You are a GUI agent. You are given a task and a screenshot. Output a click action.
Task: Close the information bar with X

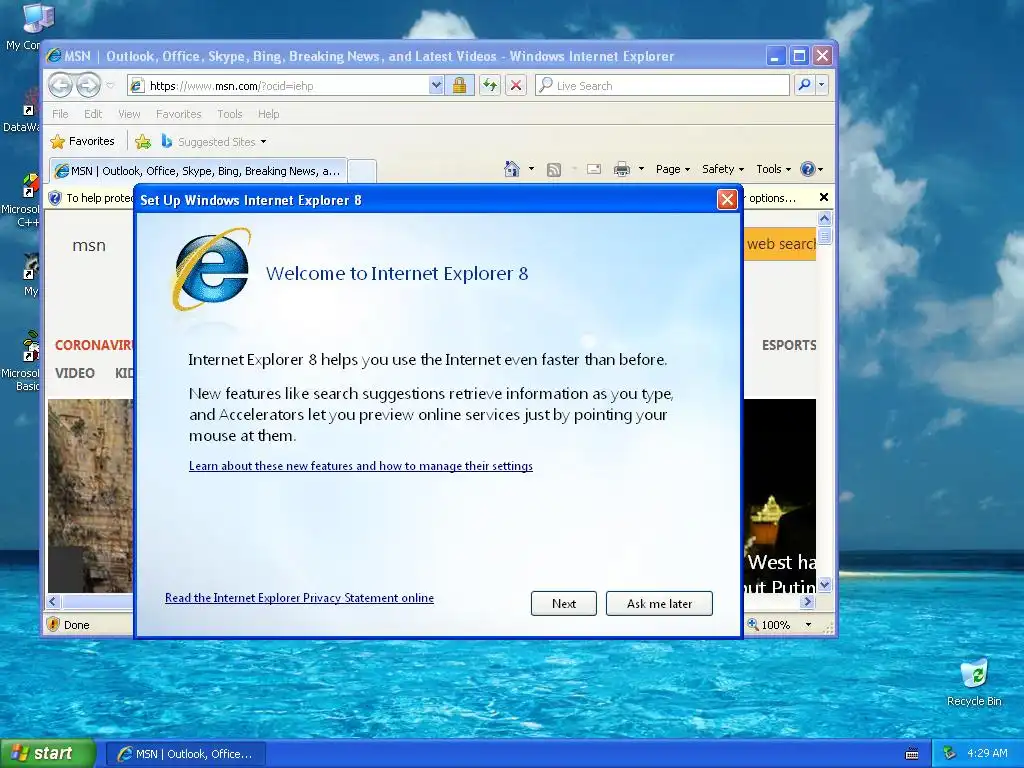click(824, 197)
